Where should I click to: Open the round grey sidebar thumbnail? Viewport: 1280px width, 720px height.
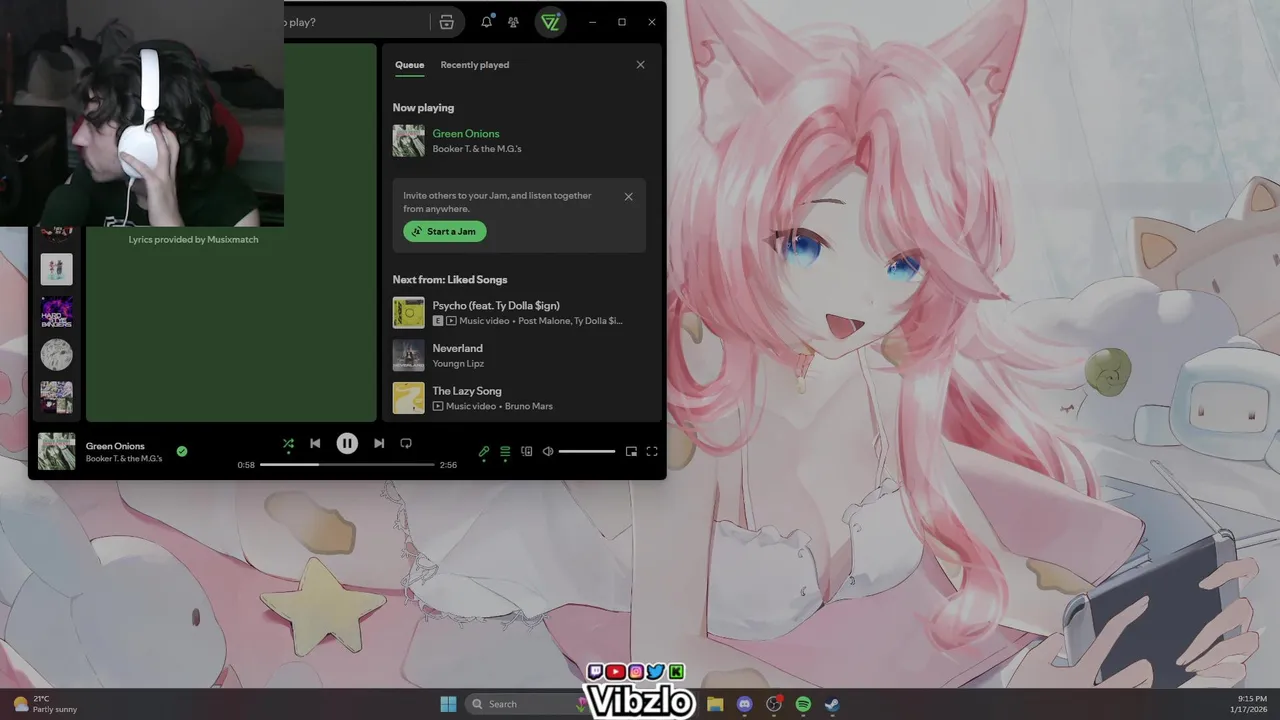coord(57,354)
